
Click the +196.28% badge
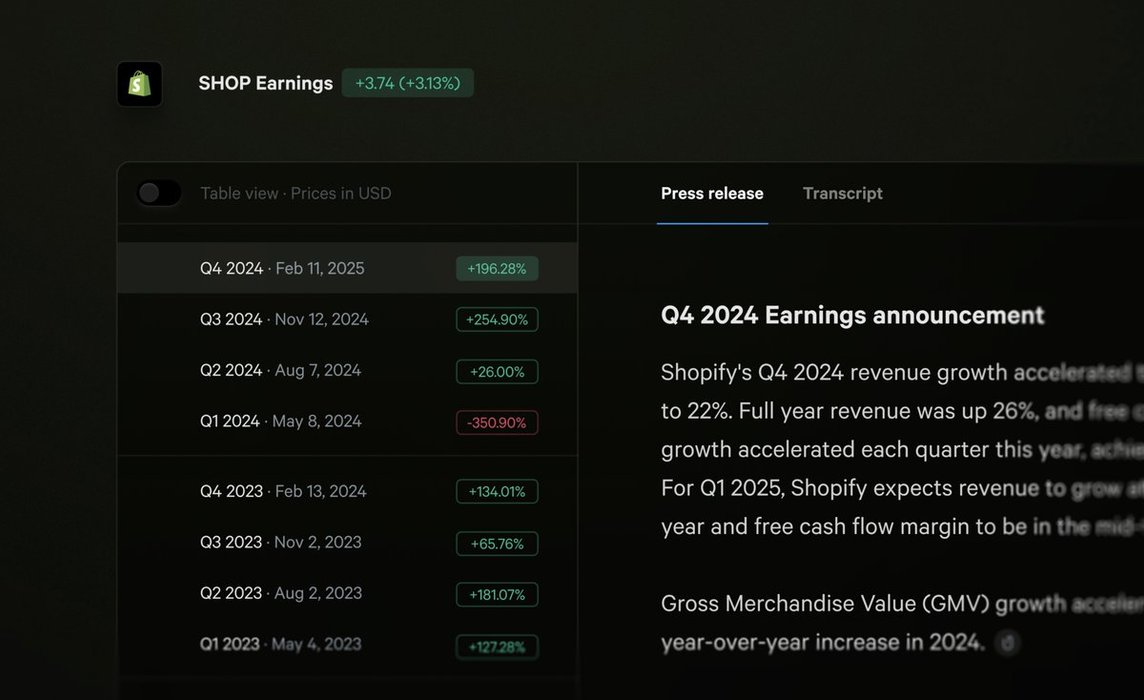[x=497, y=269]
